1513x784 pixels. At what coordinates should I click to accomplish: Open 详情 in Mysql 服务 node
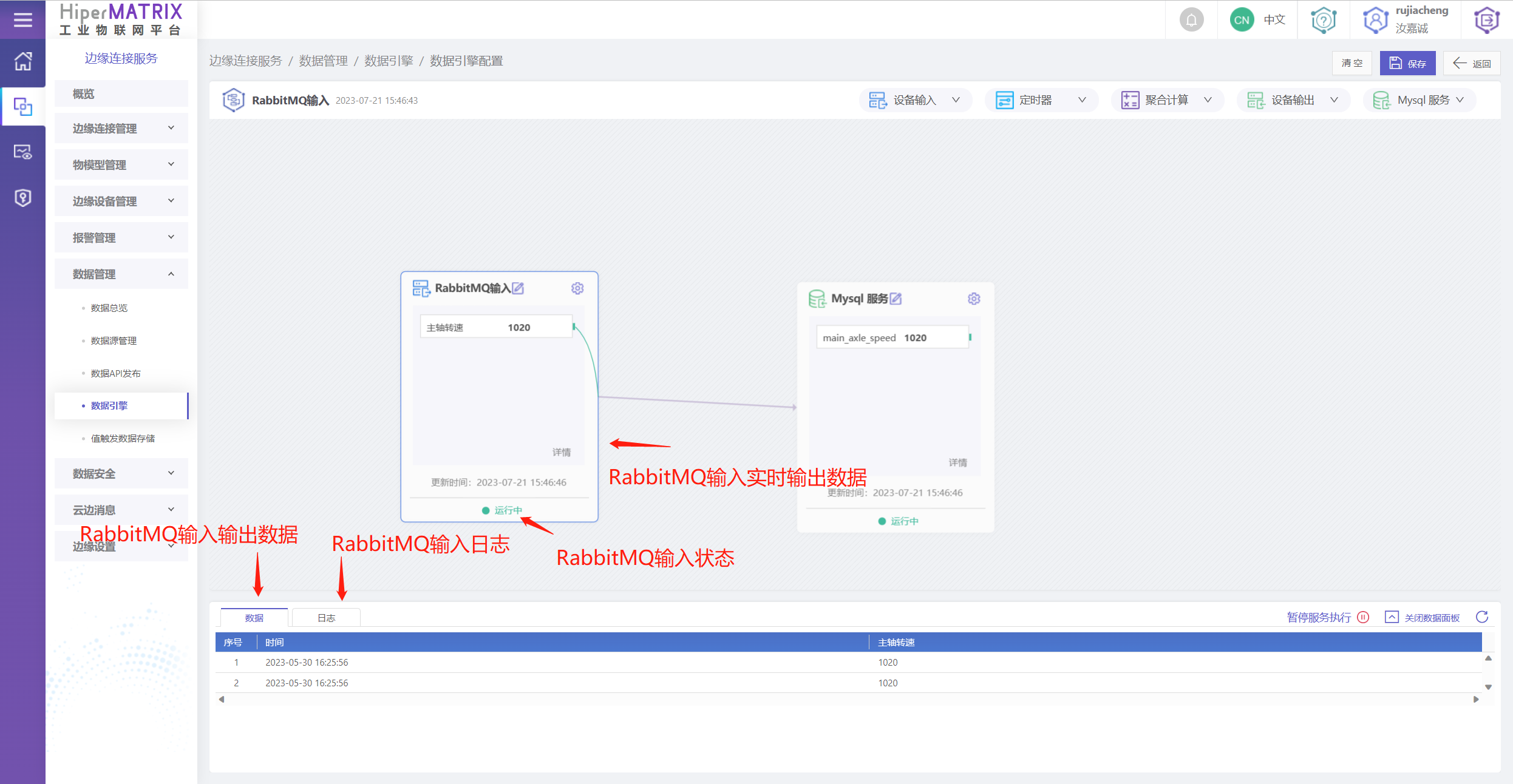click(958, 462)
